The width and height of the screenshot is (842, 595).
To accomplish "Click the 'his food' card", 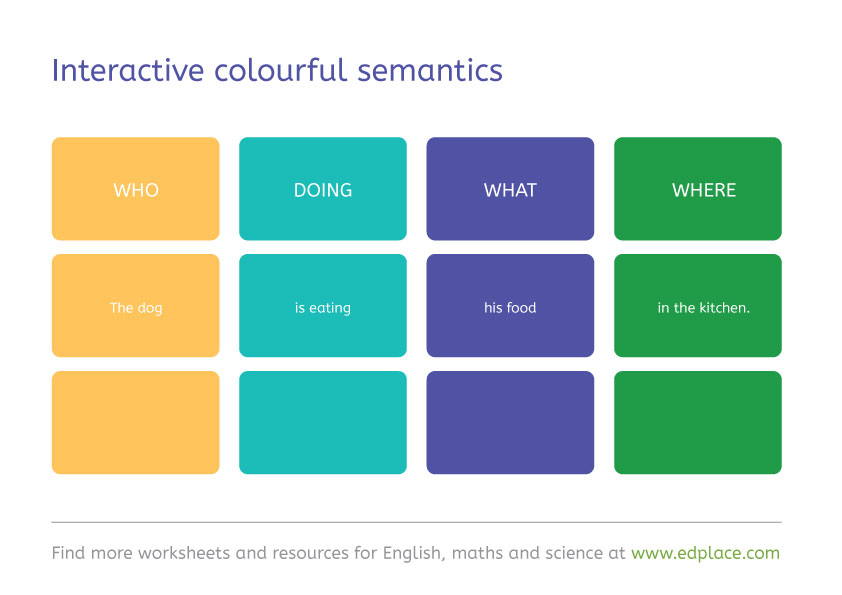I will pyautogui.click(x=510, y=306).
